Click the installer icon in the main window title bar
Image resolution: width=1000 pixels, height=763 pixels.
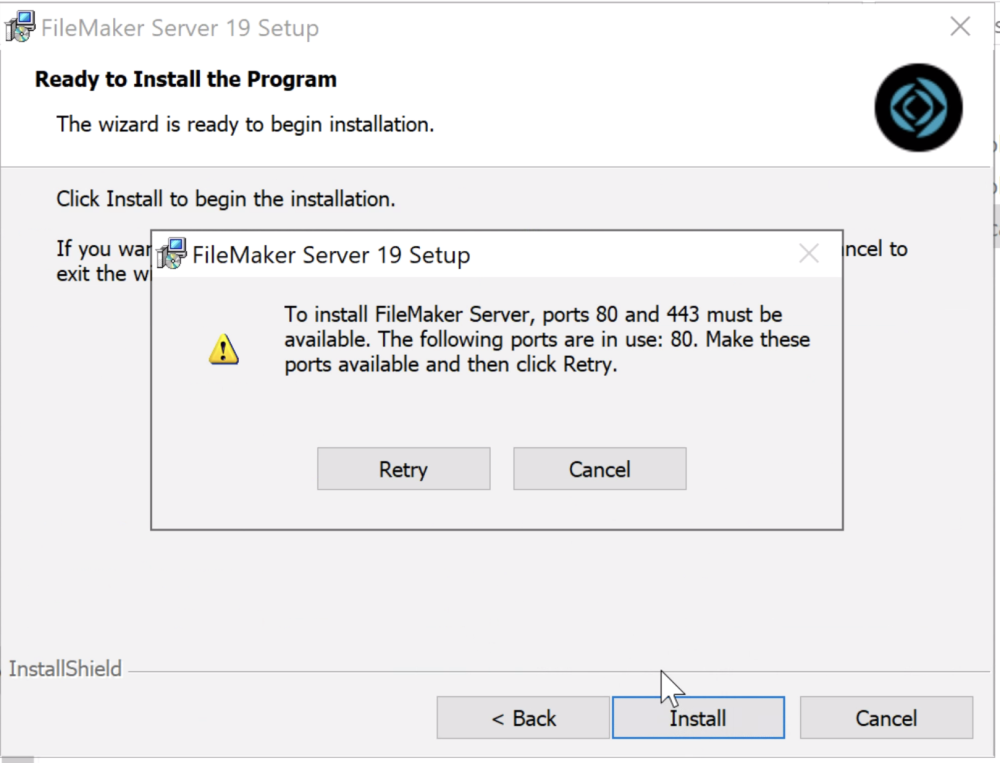(x=20, y=26)
